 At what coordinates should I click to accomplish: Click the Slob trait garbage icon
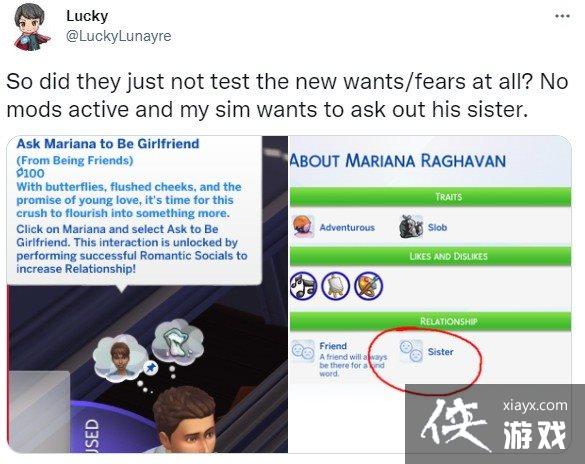tap(411, 227)
